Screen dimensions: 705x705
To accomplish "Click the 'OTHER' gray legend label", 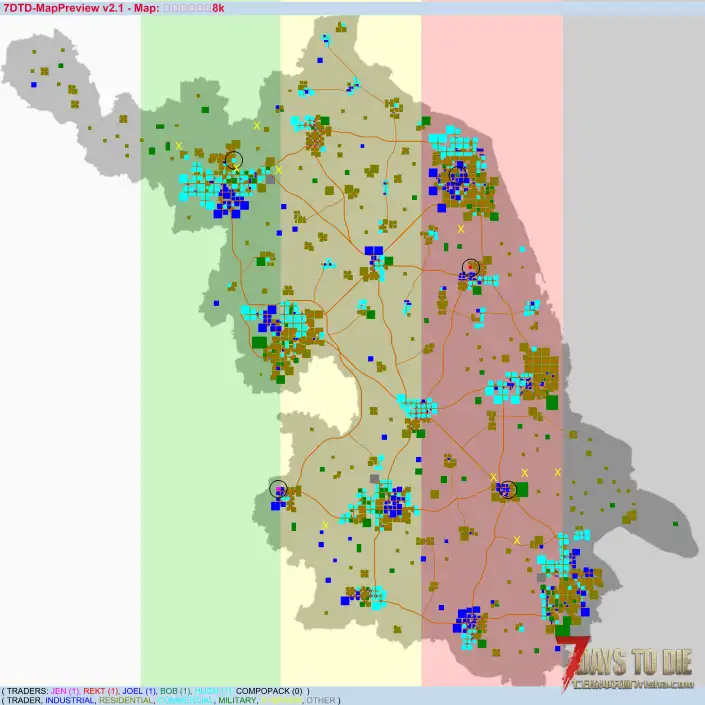I will click(321, 700).
